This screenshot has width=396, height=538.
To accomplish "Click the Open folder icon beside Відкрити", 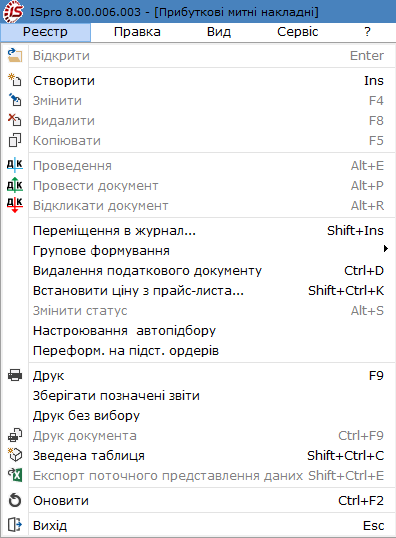I will [x=15, y=56].
